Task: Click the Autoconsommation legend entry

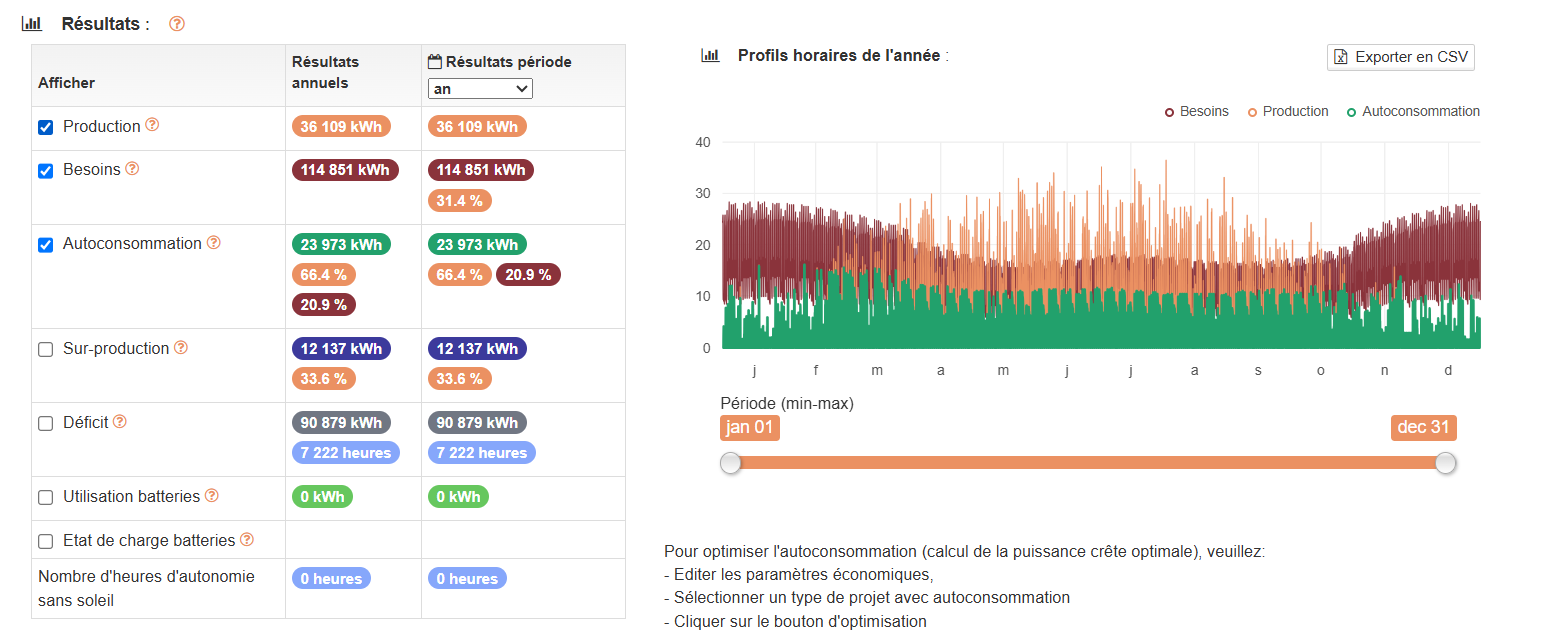Action: pyautogui.click(x=1413, y=111)
